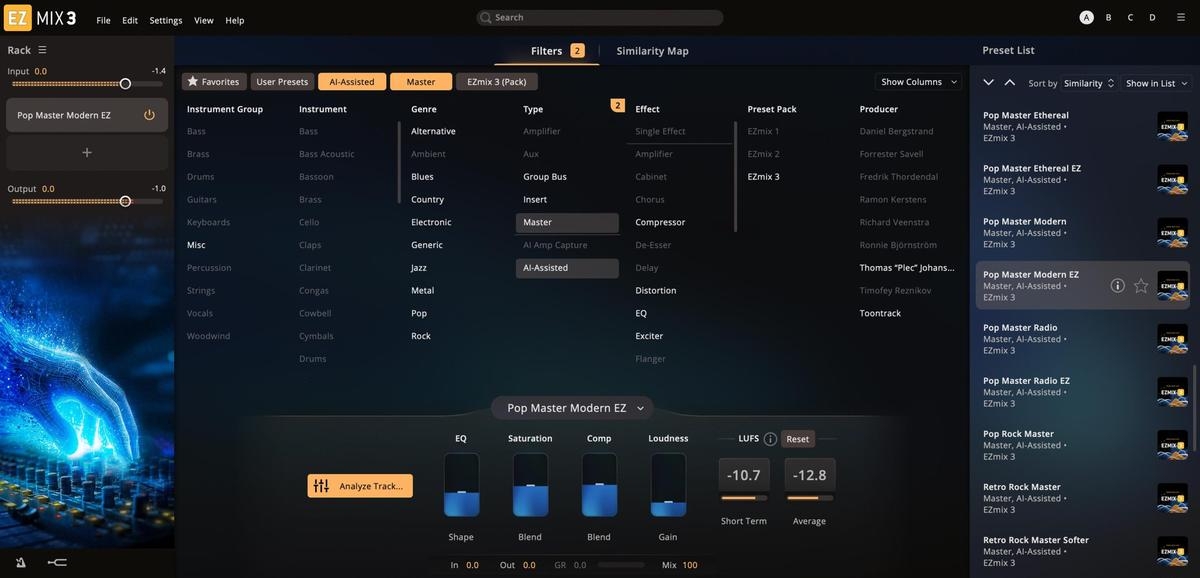This screenshot has width=1200, height=578.
Task: Open the Sort by Similarity dropdown
Action: click(x=1088, y=84)
